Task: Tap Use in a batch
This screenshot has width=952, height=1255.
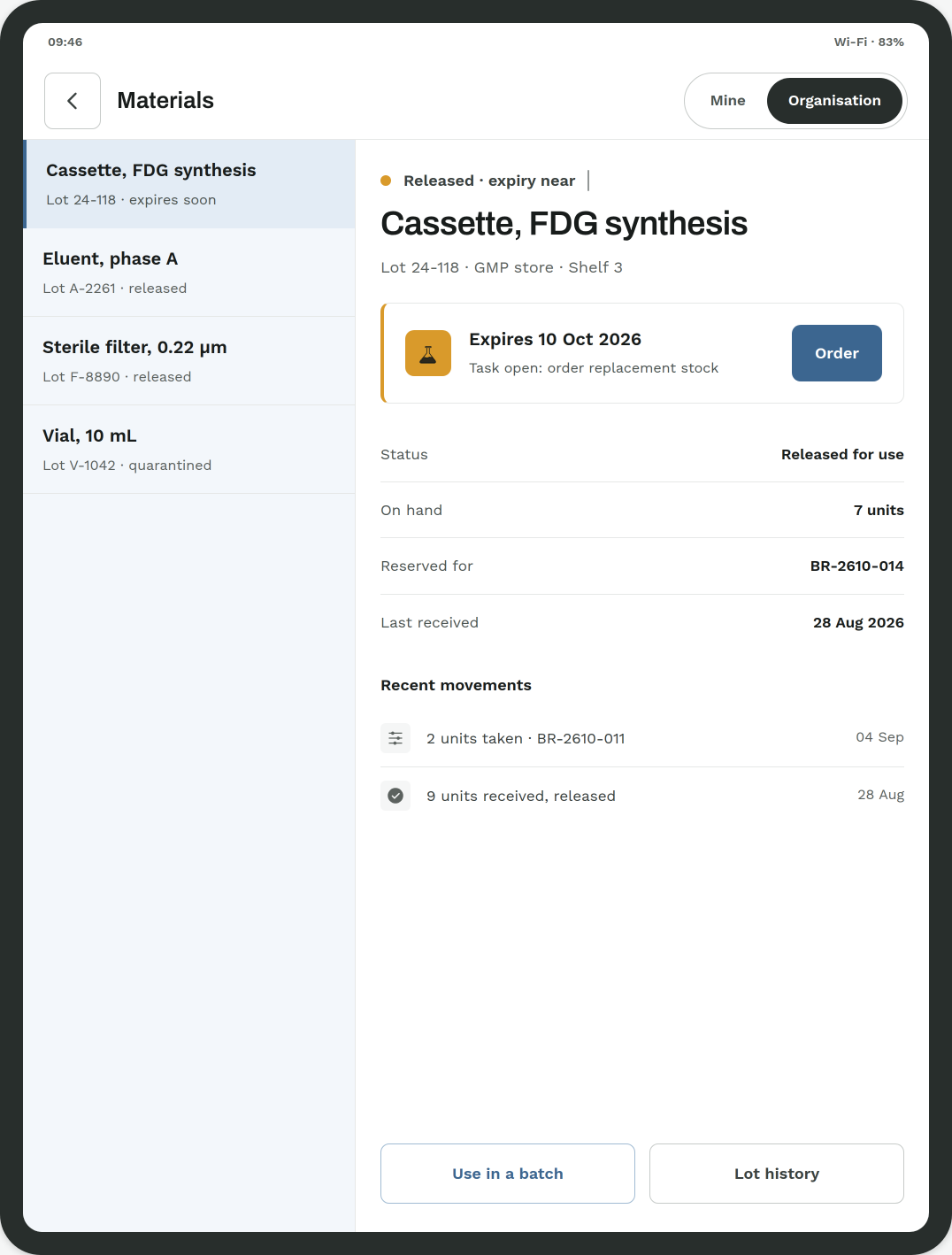Action: click(508, 1174)
